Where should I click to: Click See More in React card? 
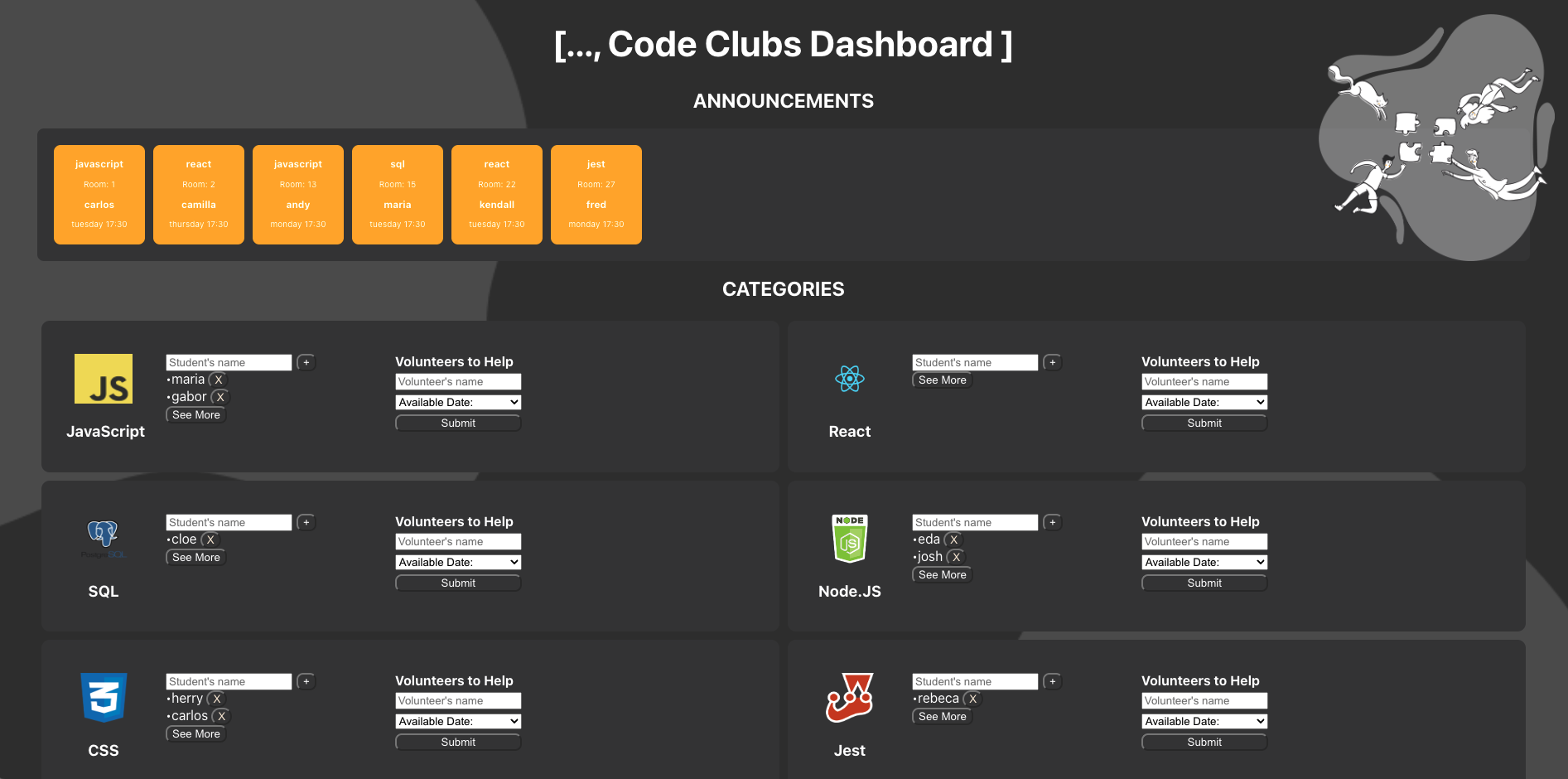[943, 380]
